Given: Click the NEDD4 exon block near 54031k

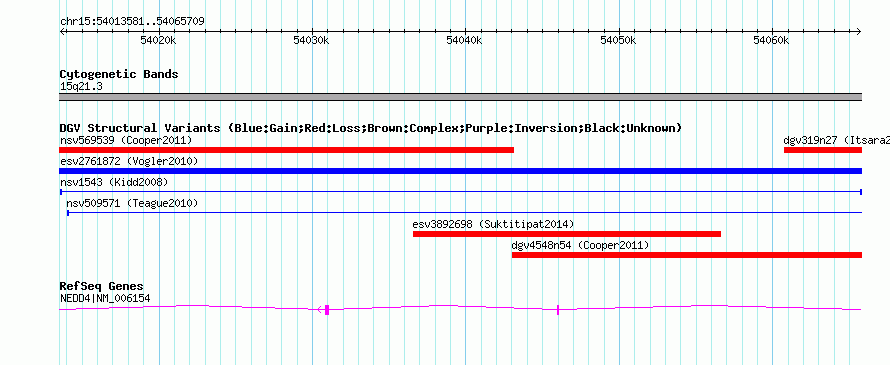Looking at the screenshot, I should (x=327, y=309).
